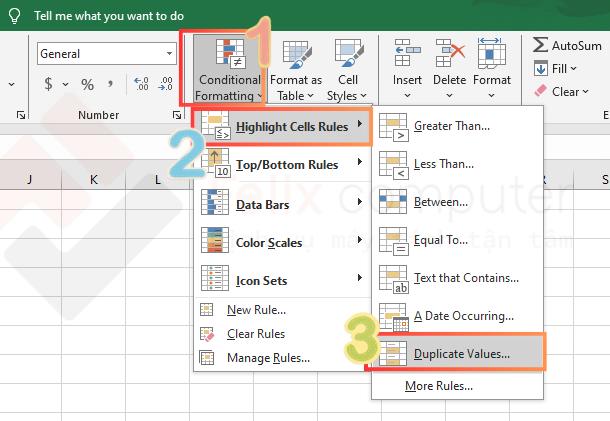The height and width of the screenshot is (421, 610).
Task: Open Top/Bottom Rules submenu
Action: pyautogui.click(x=285, y=164)
